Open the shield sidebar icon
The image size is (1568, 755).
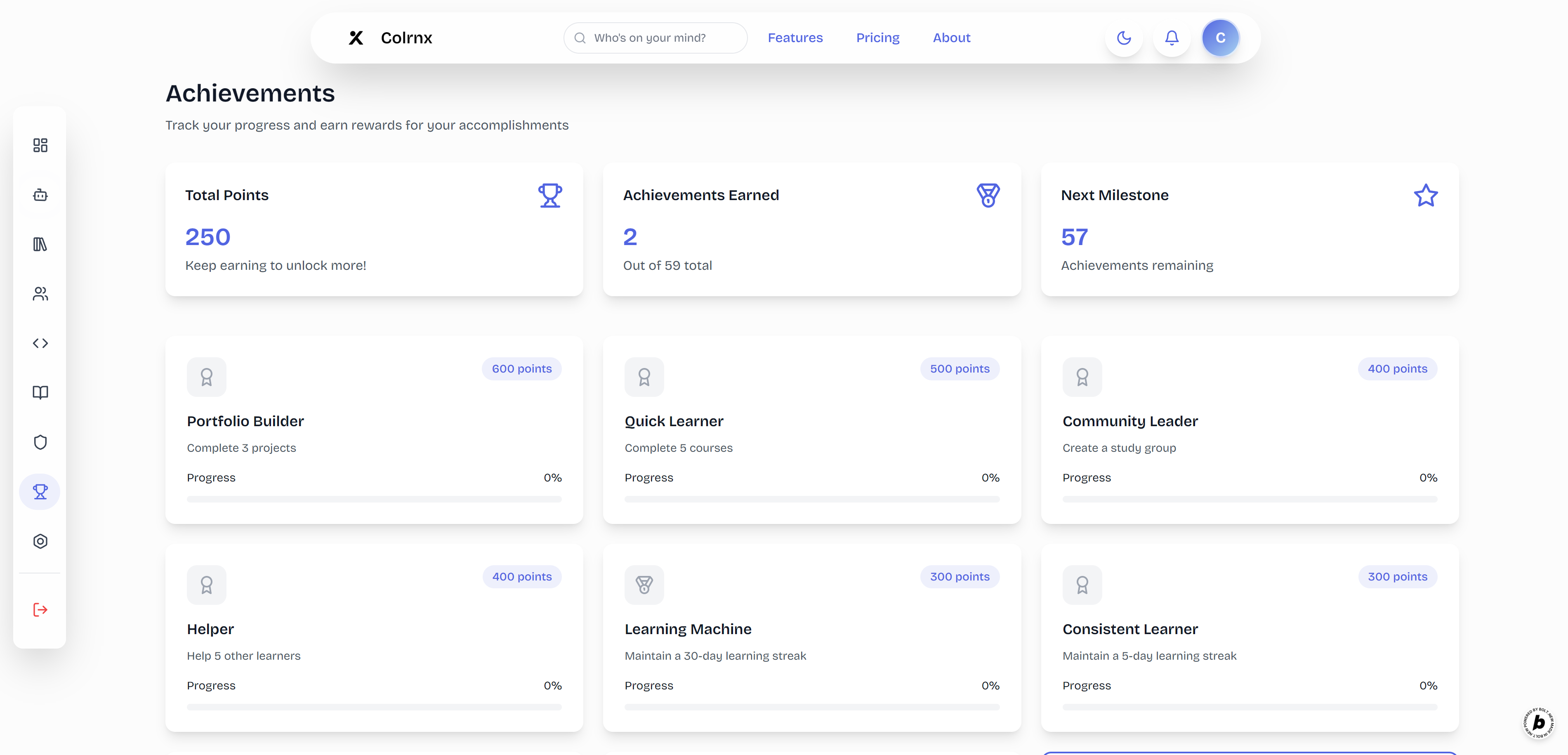click(x=40, y=443)
